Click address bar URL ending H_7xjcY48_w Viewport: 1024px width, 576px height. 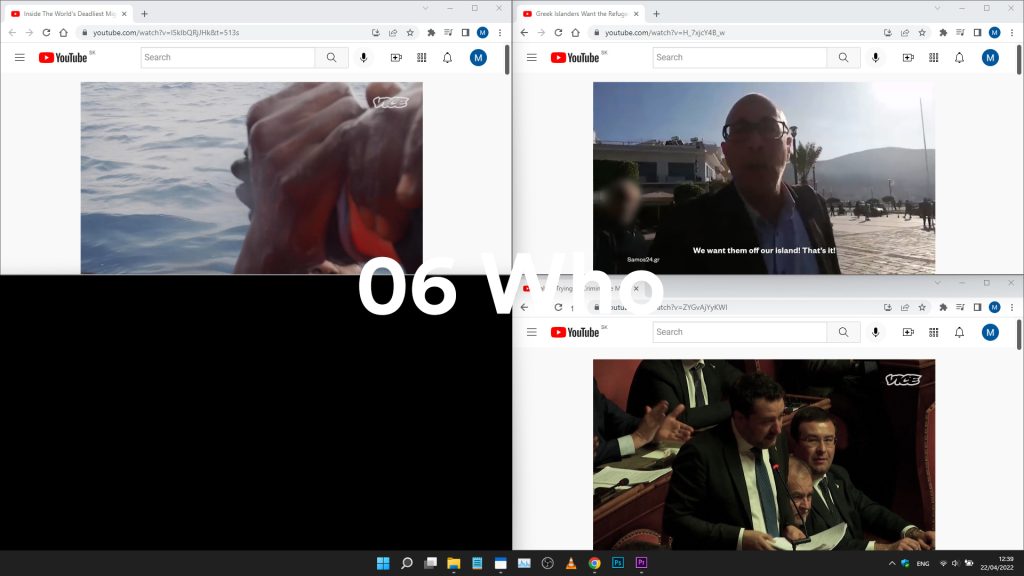point(665,33)
